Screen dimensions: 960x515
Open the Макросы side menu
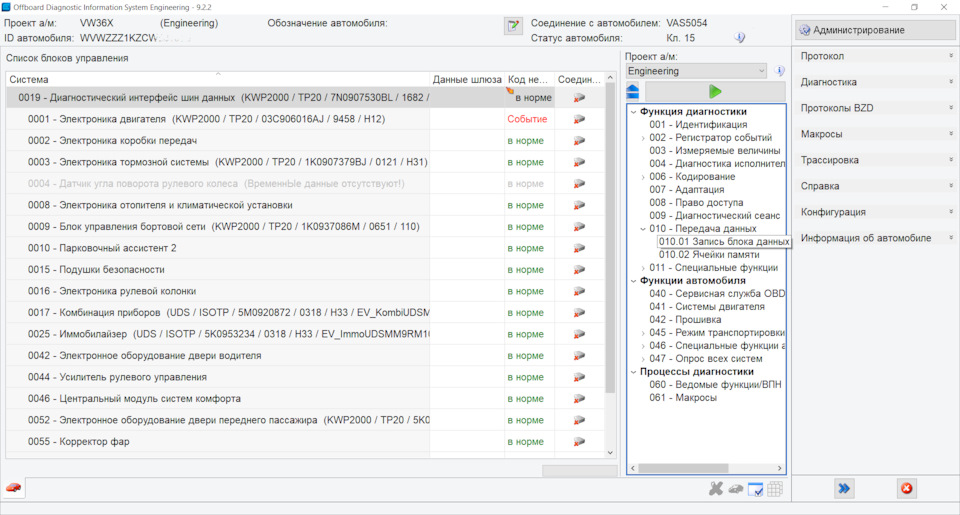click(876, 134)
